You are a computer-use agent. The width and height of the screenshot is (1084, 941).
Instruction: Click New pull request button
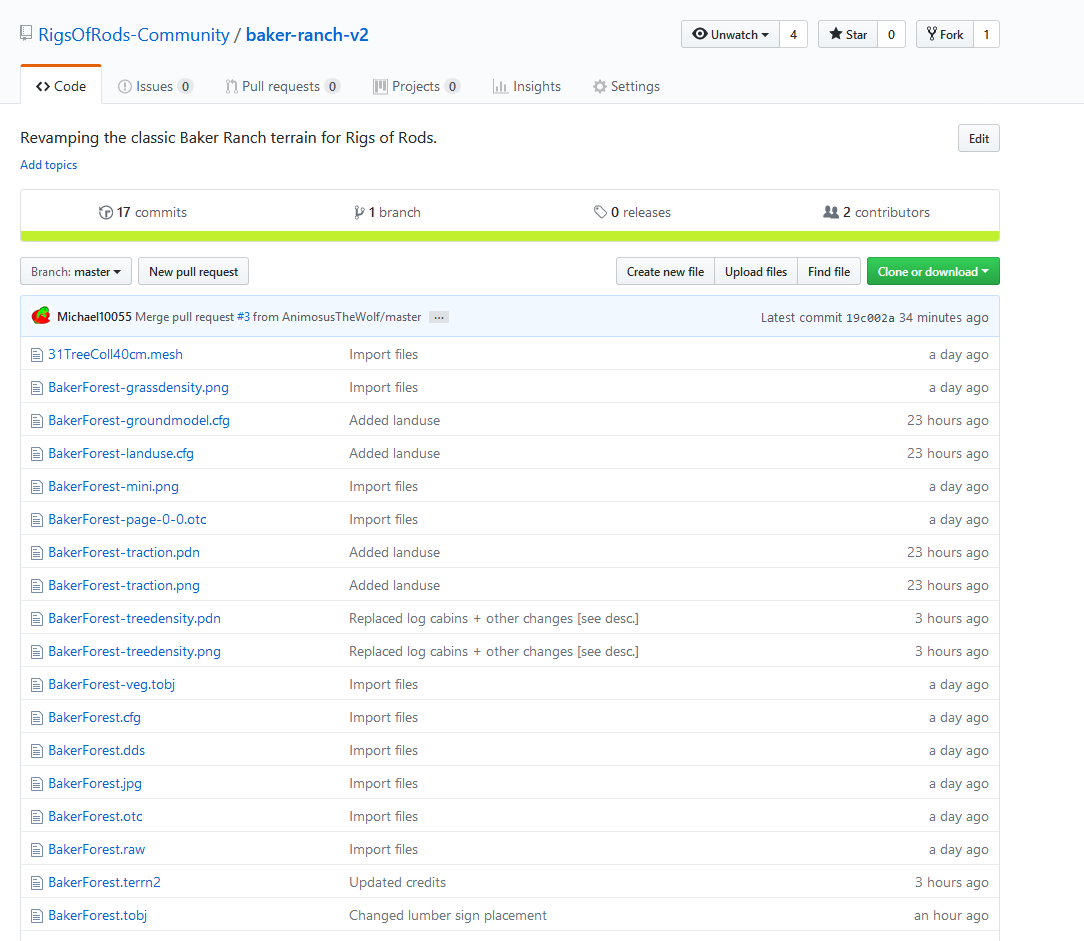pyautogui.click(x=194, y=272)
